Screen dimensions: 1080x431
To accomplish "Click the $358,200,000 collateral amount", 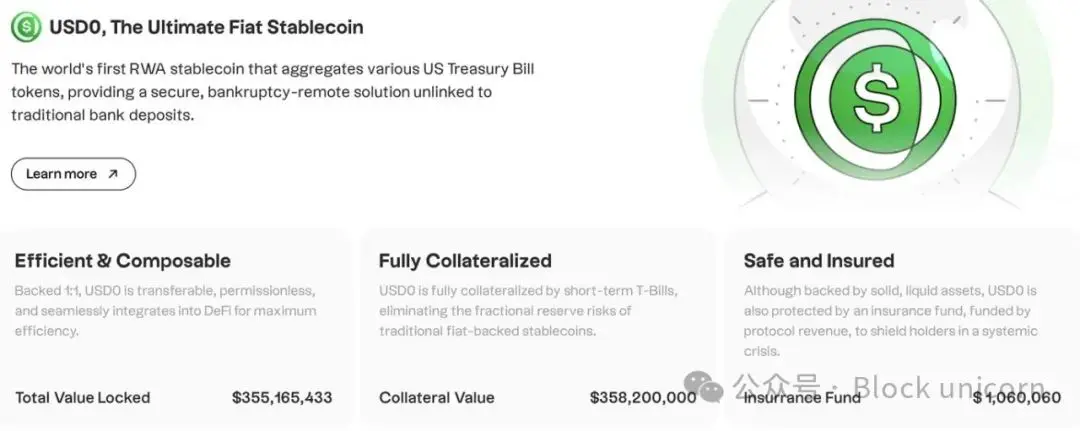I will [643, 397].
